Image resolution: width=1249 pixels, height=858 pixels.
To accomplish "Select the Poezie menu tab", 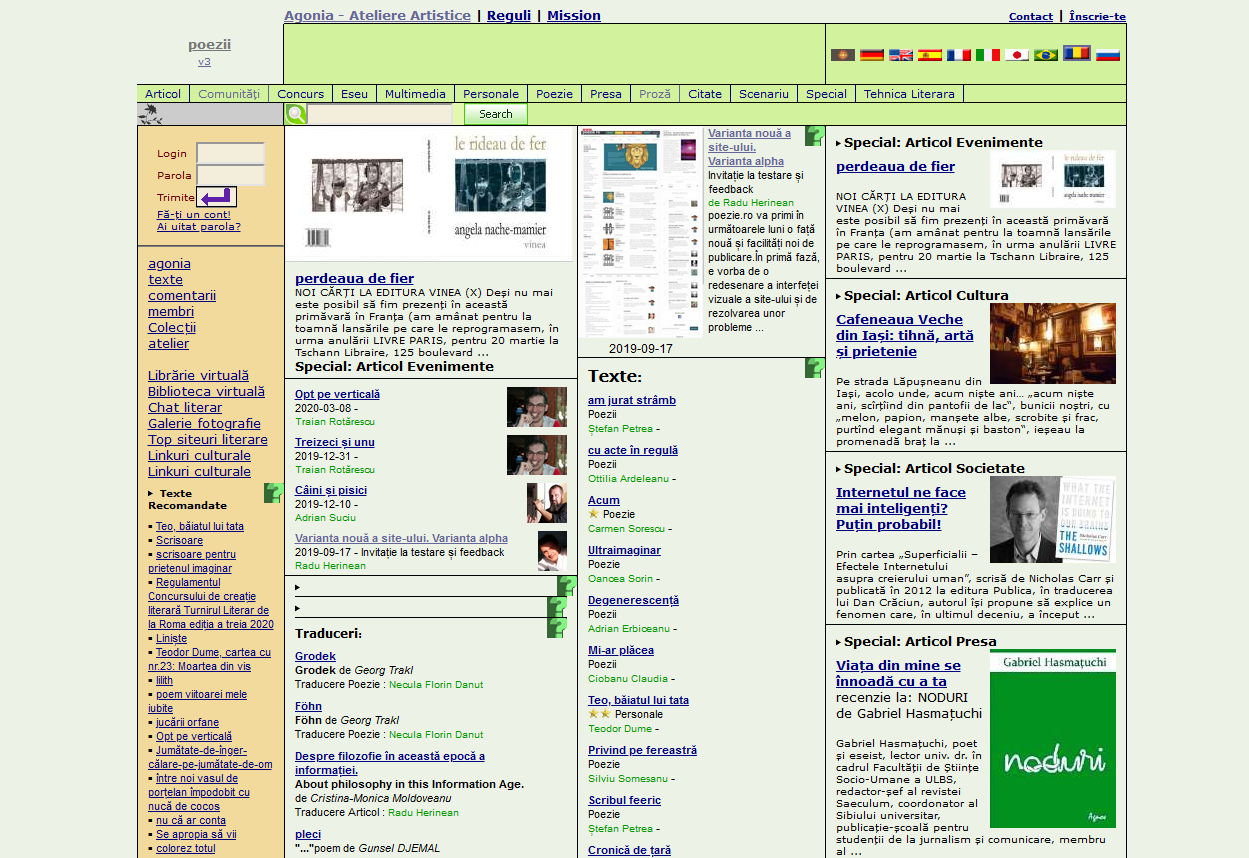I will click(x=554, y=94).
